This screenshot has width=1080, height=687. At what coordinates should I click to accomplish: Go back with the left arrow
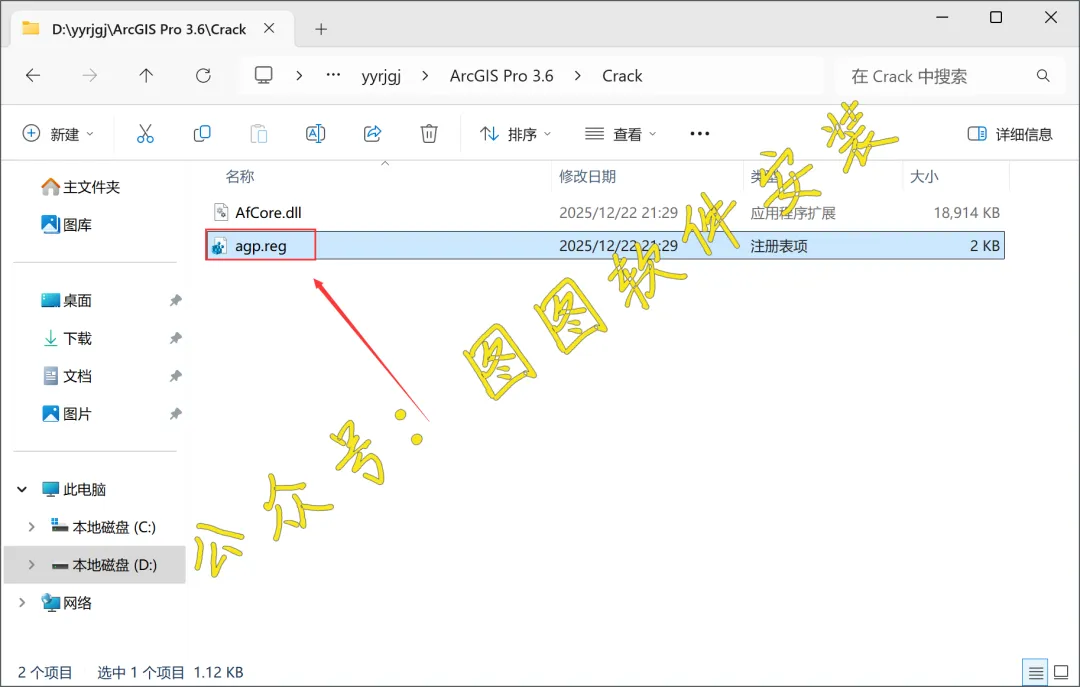point(33,75)
